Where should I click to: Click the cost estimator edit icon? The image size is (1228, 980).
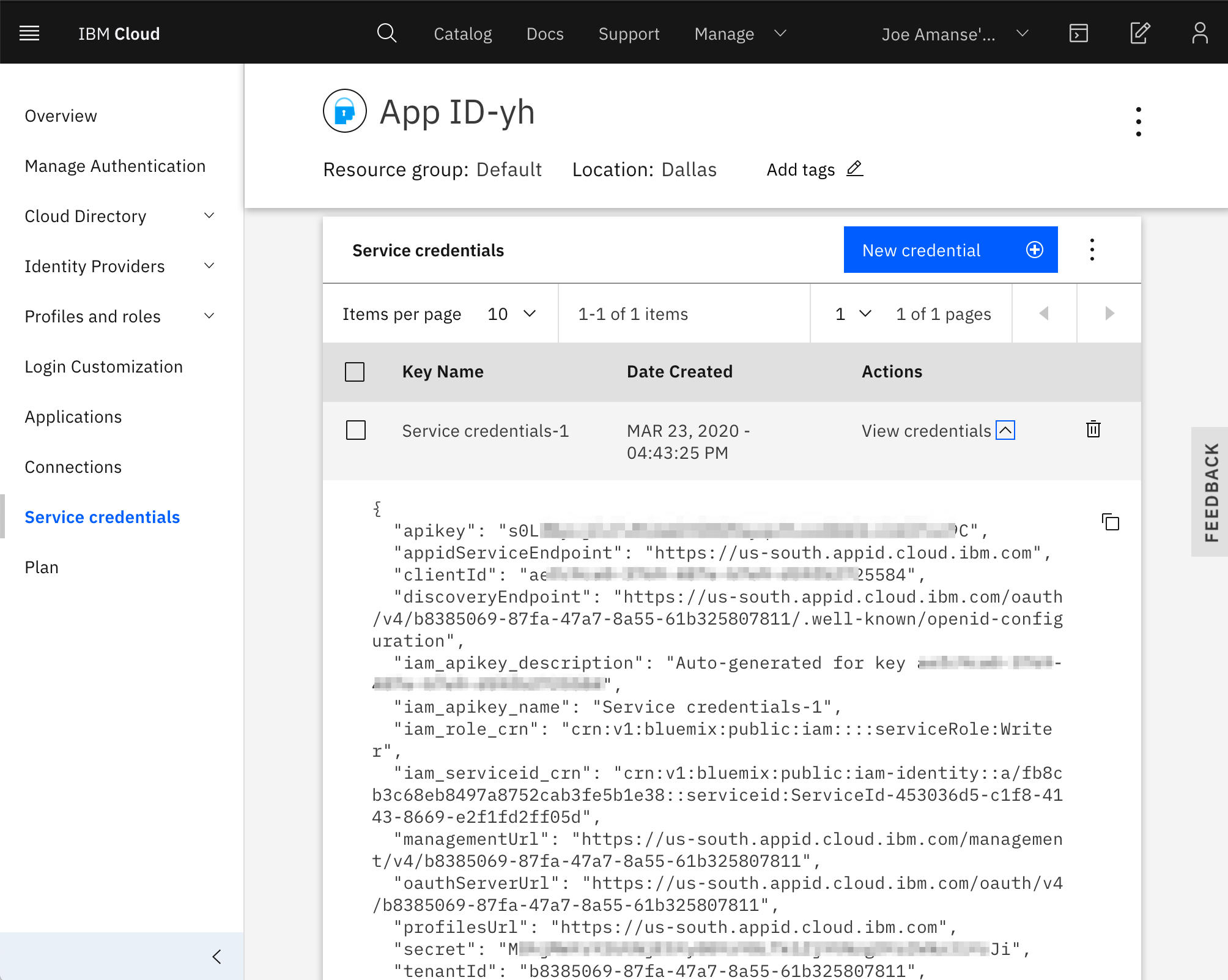pos(1140,33)
